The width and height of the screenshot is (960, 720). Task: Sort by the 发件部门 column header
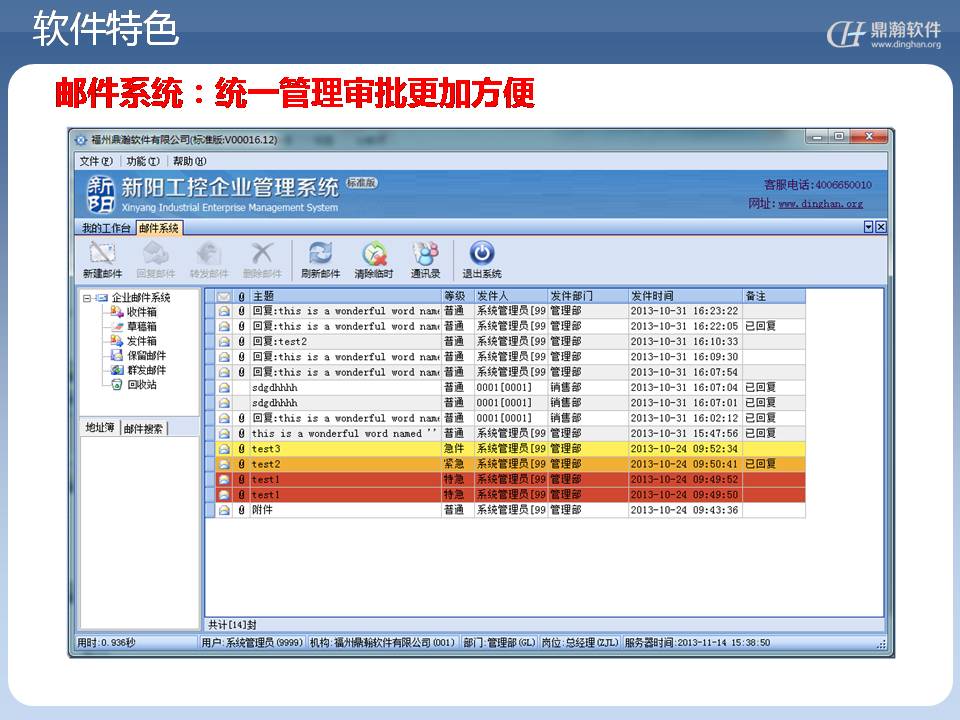tap(588, 296)
